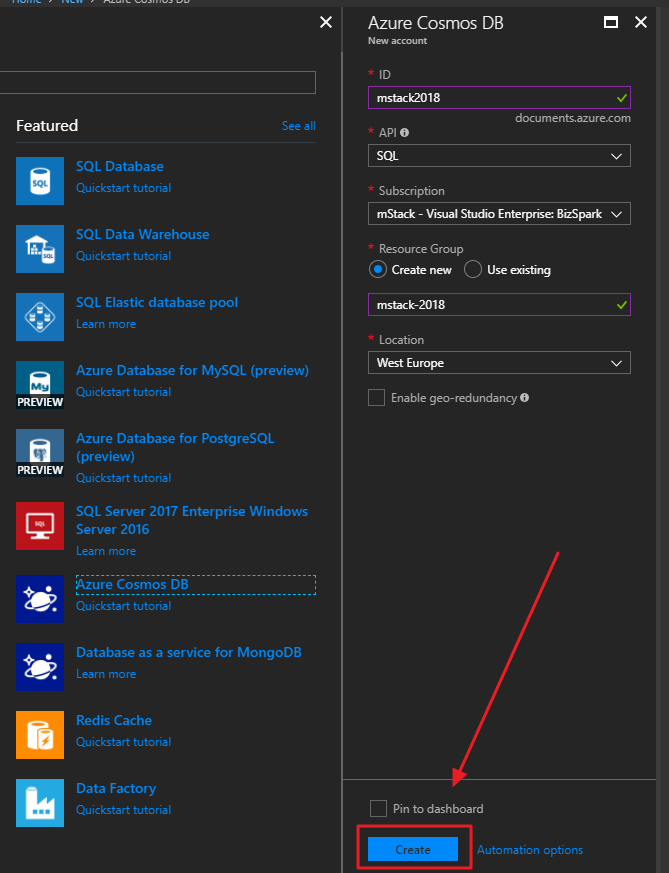The width and height of the screenshot is (669, 873).
Task: Select the Create new resource group option
Action: click(378, 269)
